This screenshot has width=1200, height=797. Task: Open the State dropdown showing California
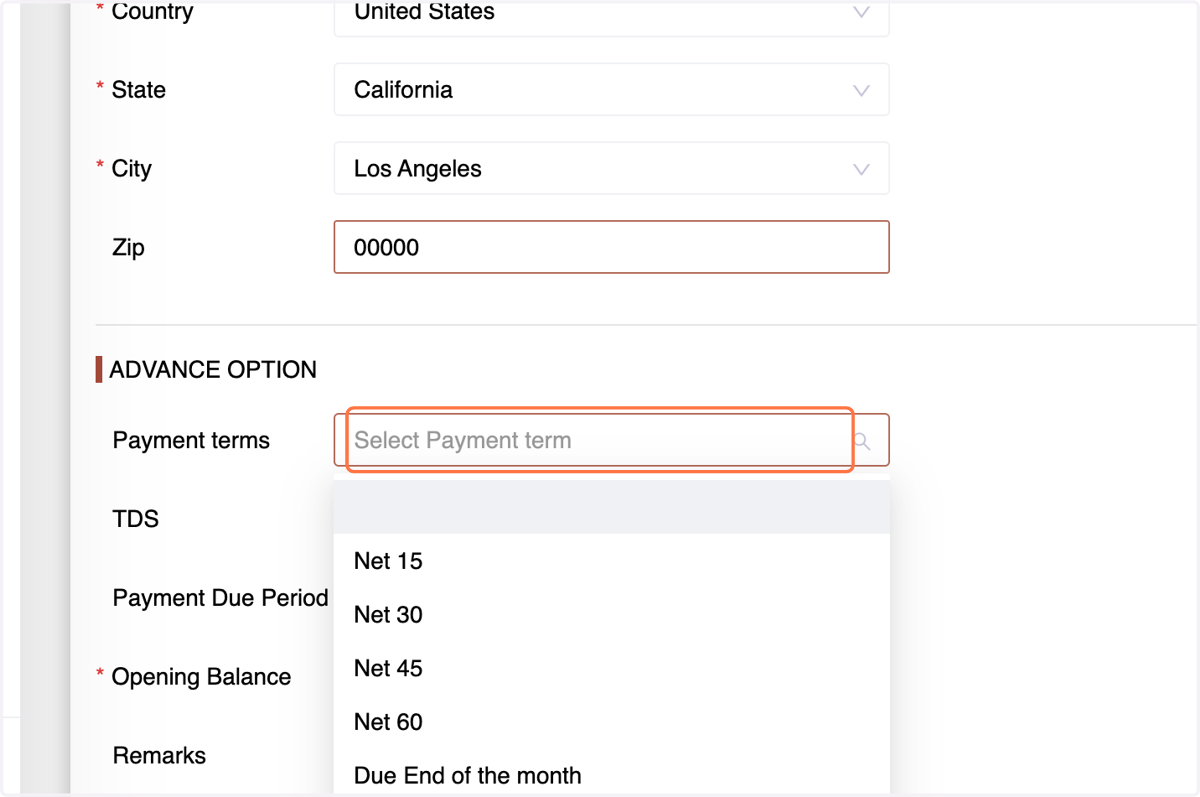[x=611, y=90]
